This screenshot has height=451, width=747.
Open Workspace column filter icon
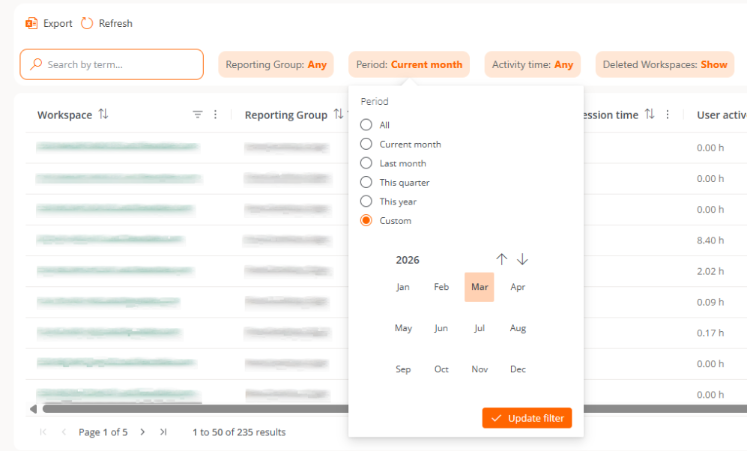point(197,115)
